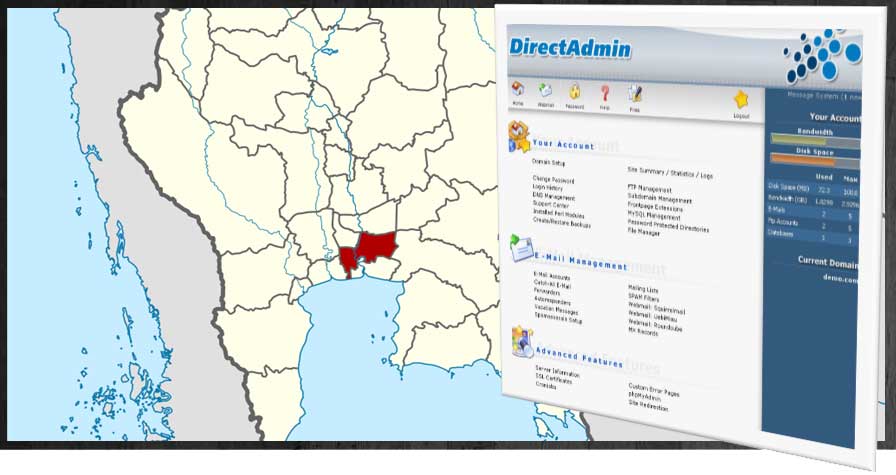
Task: Open the Domain Setup link
Action: 548,162
